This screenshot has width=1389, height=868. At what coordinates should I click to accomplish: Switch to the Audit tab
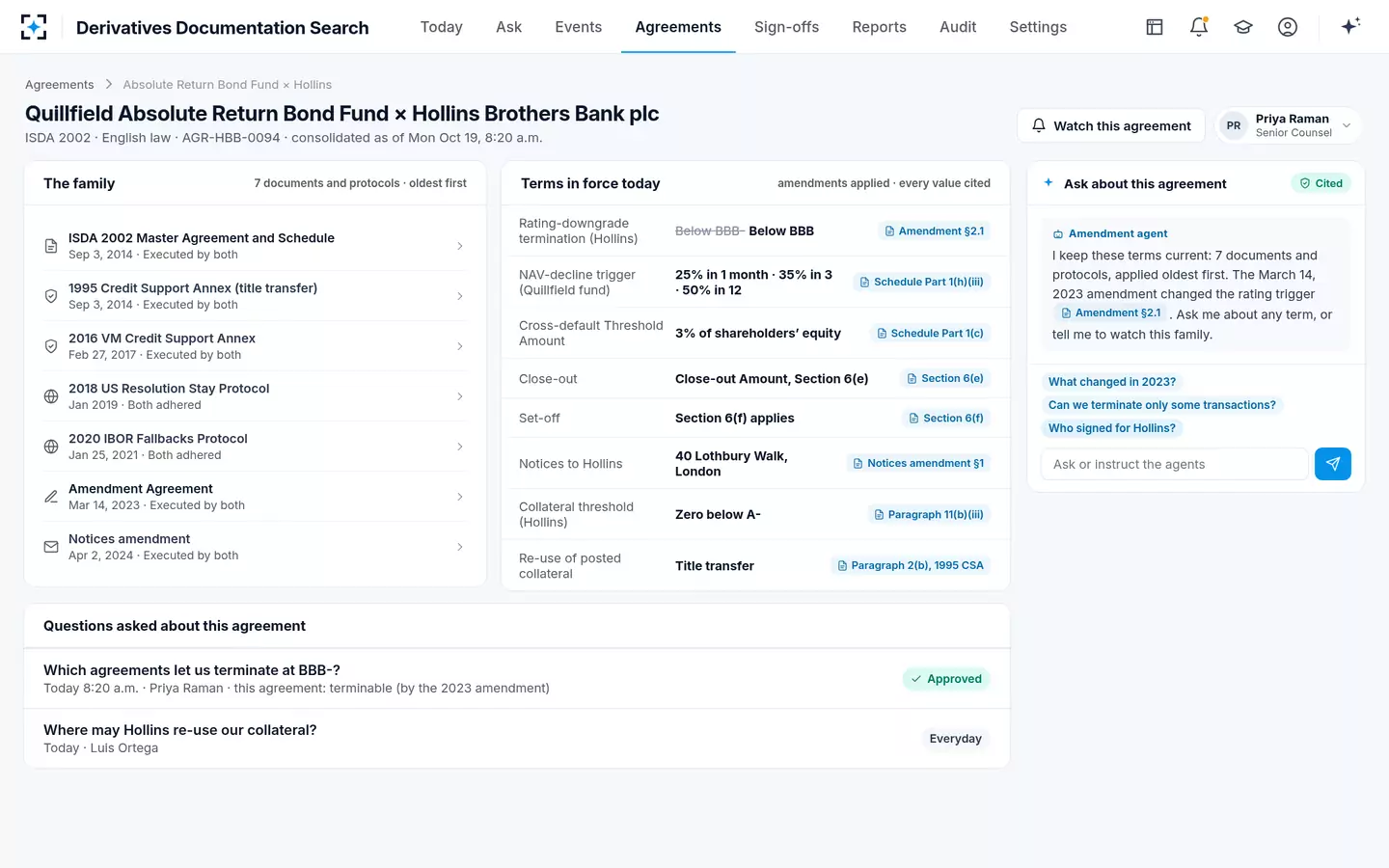click(x=958, y=27)
